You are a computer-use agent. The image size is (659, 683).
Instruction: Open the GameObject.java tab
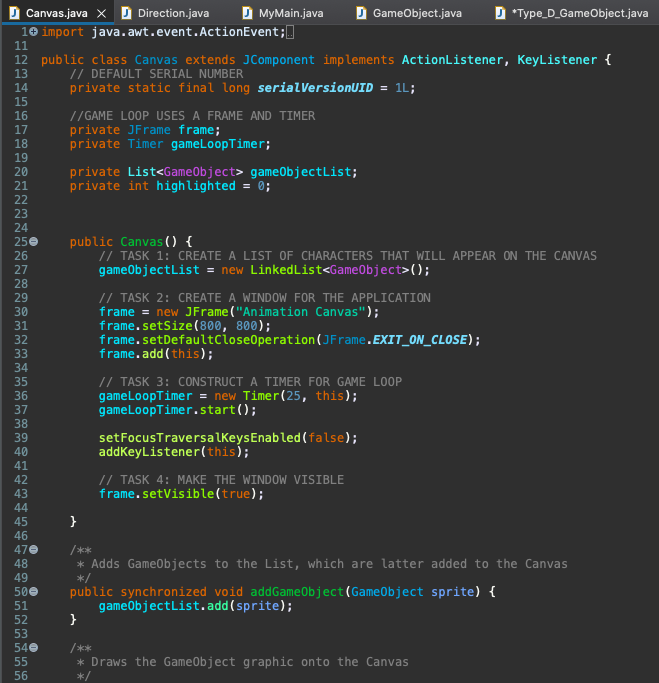(417, 13)
